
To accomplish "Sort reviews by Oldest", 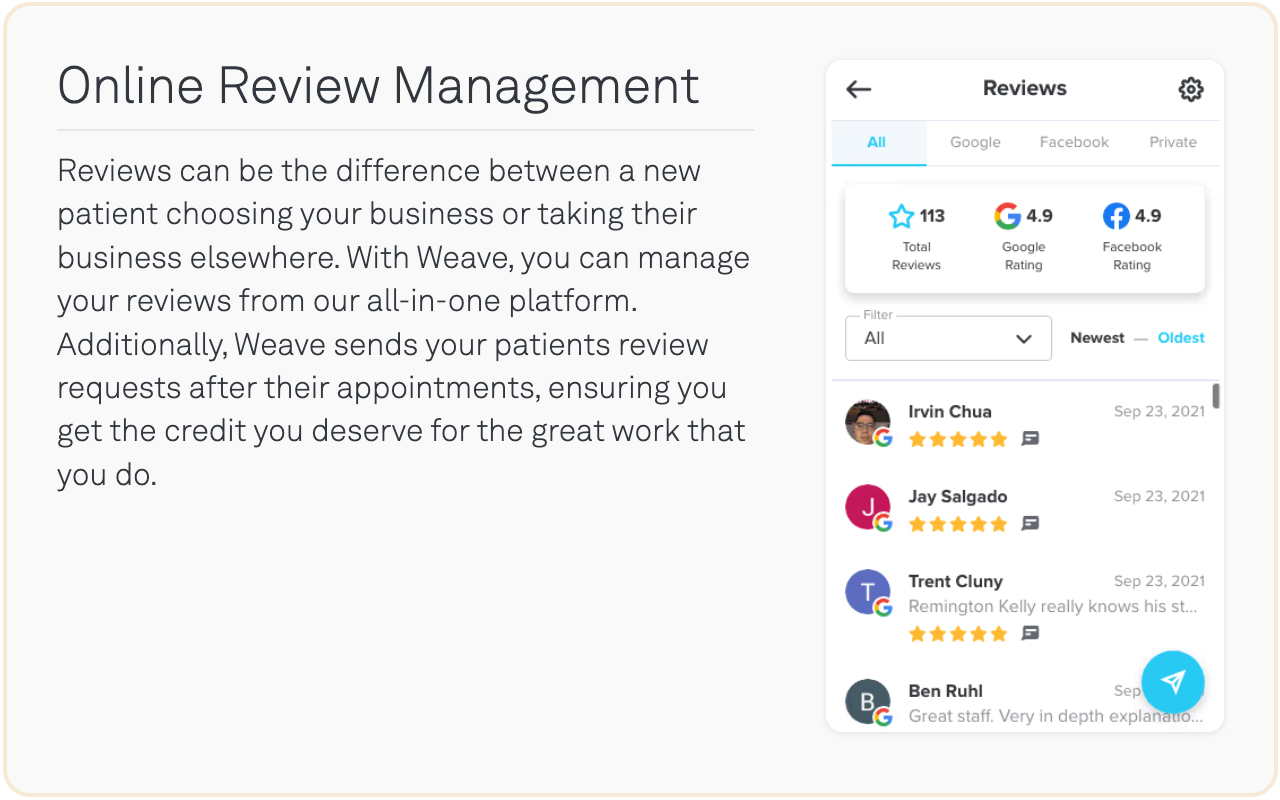I will pyautogui.click(x=1181, y=338).
